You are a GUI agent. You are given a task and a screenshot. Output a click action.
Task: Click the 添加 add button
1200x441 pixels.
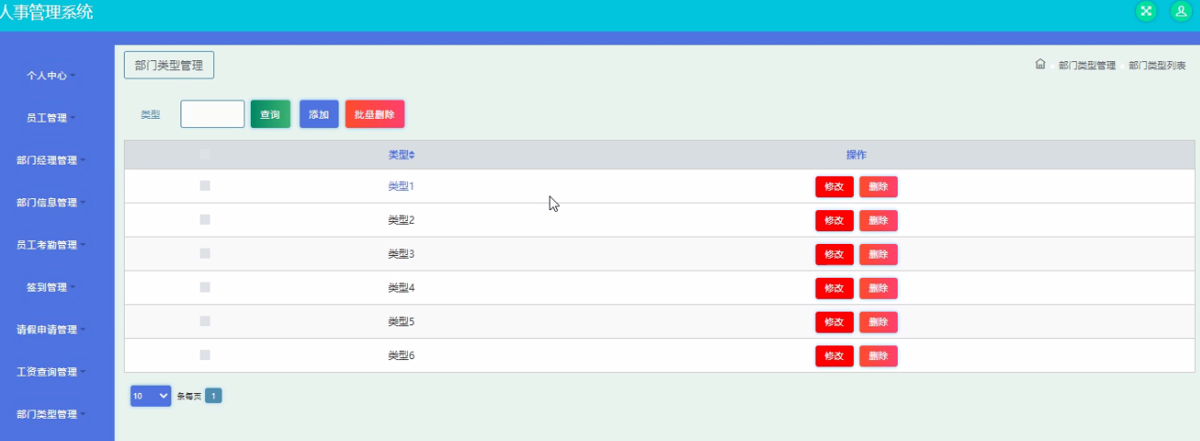click(319, 114)
